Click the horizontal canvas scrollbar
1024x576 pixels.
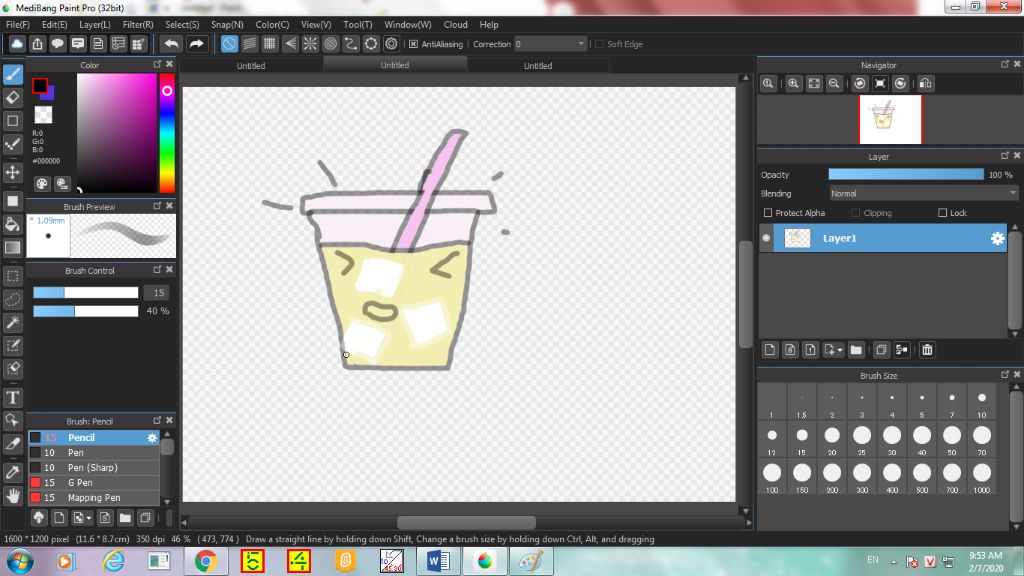point(466,522)
